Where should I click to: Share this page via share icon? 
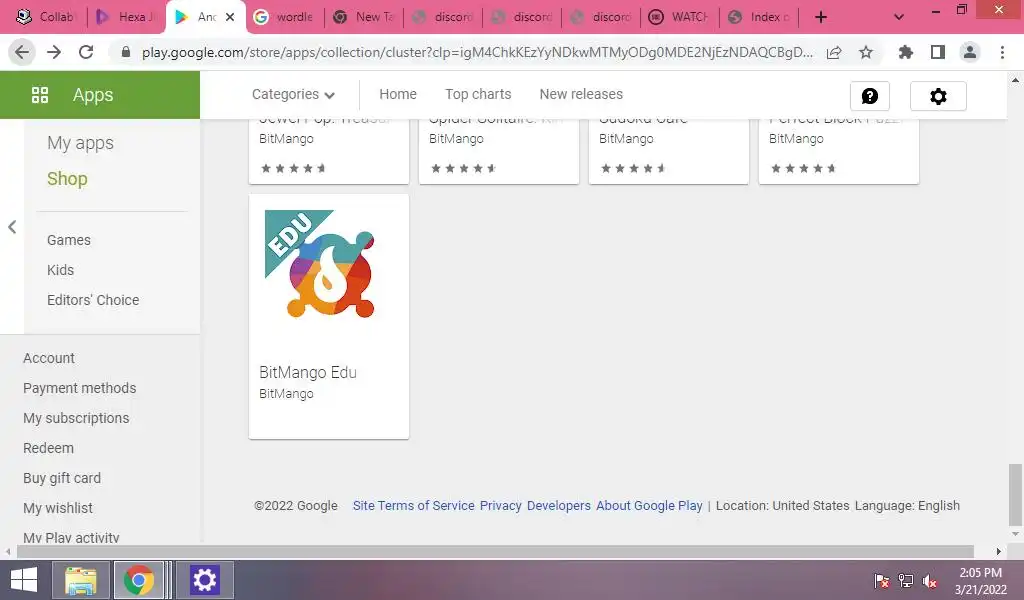834,52
